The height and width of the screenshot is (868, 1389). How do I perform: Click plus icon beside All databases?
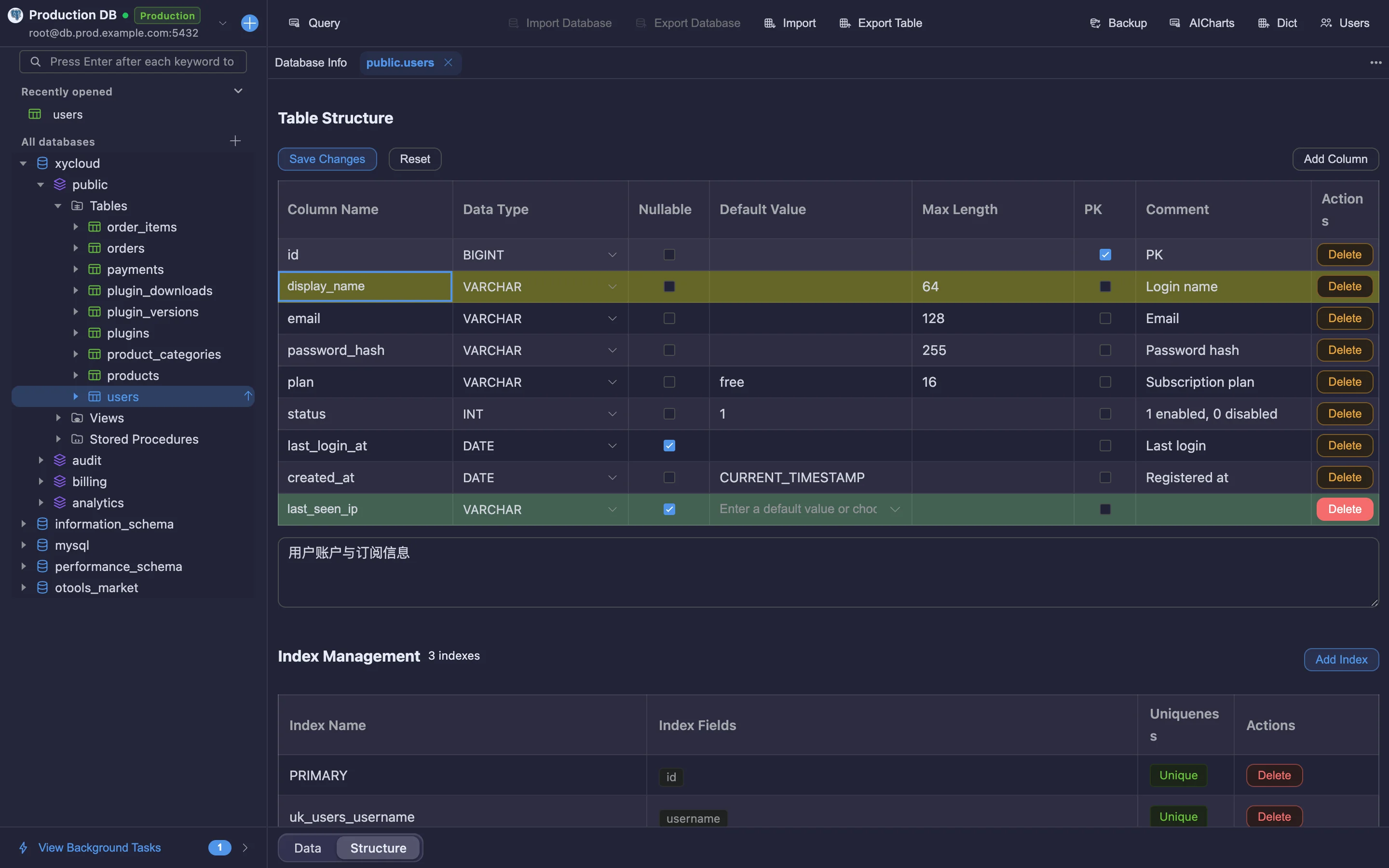(x=235, y=141)
